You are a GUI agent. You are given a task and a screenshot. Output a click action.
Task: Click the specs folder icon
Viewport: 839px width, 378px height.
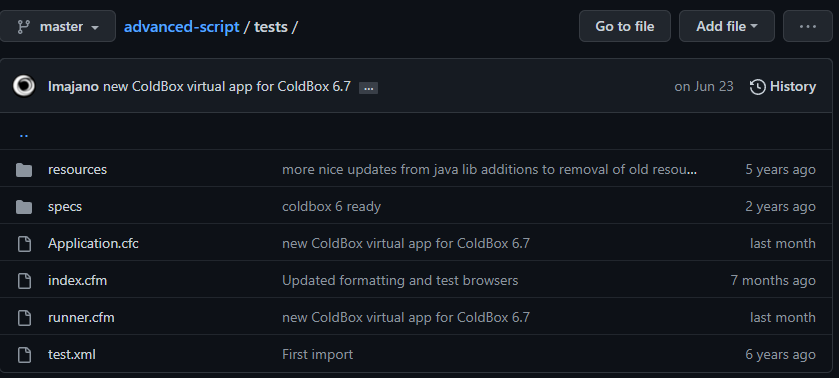[x=24, y=207]
